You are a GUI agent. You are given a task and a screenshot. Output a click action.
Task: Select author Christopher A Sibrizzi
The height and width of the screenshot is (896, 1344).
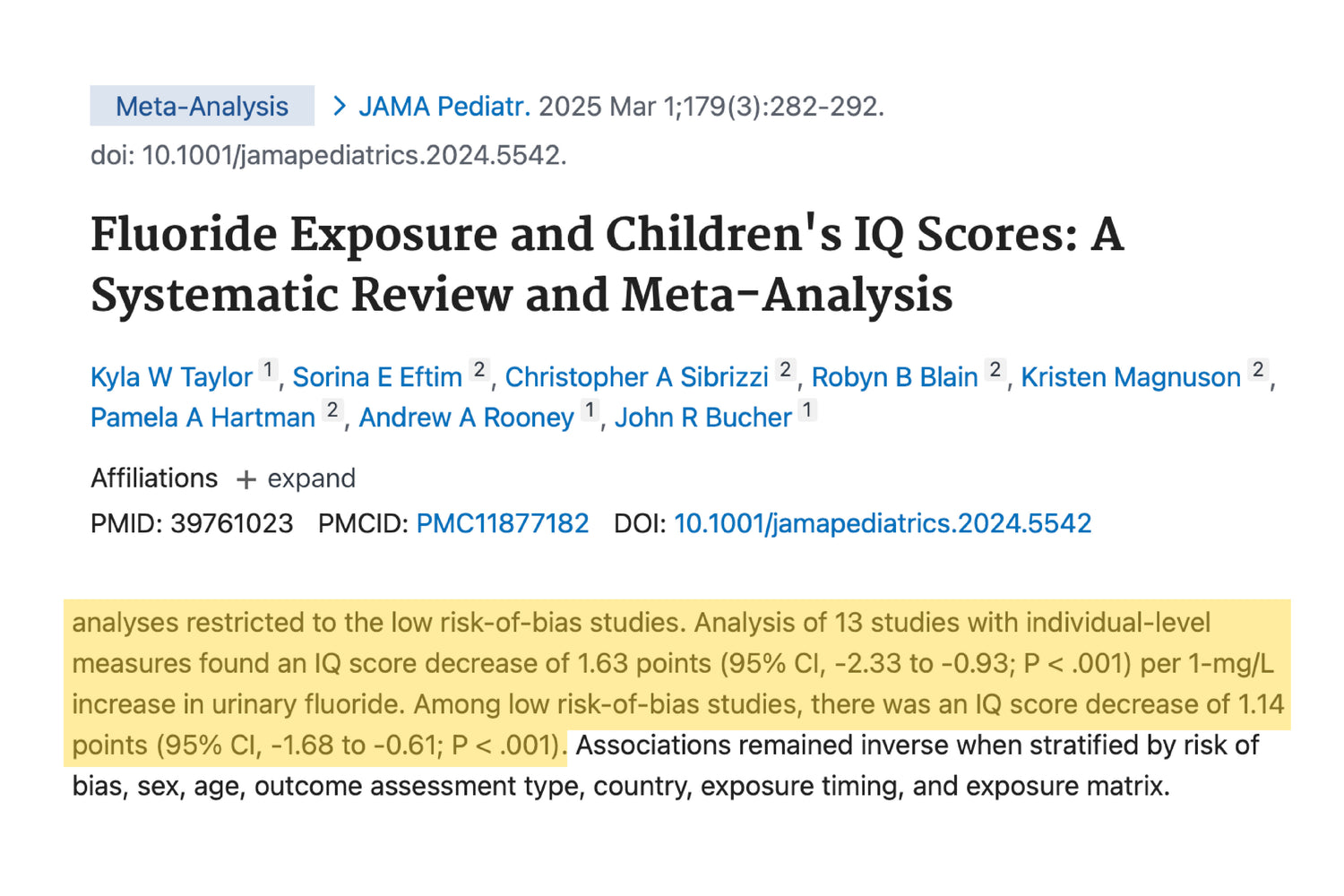(636, 377)
